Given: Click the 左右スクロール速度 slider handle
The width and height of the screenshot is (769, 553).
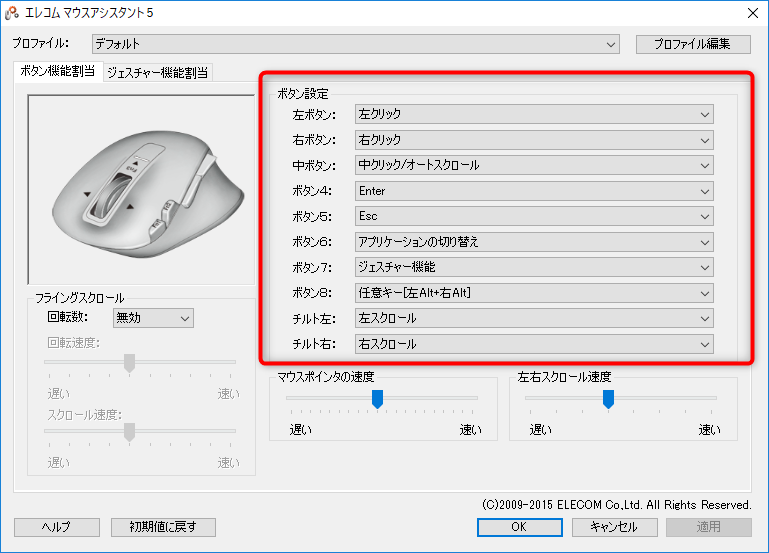Looking at the screenshot, I should tap(607, 399).
